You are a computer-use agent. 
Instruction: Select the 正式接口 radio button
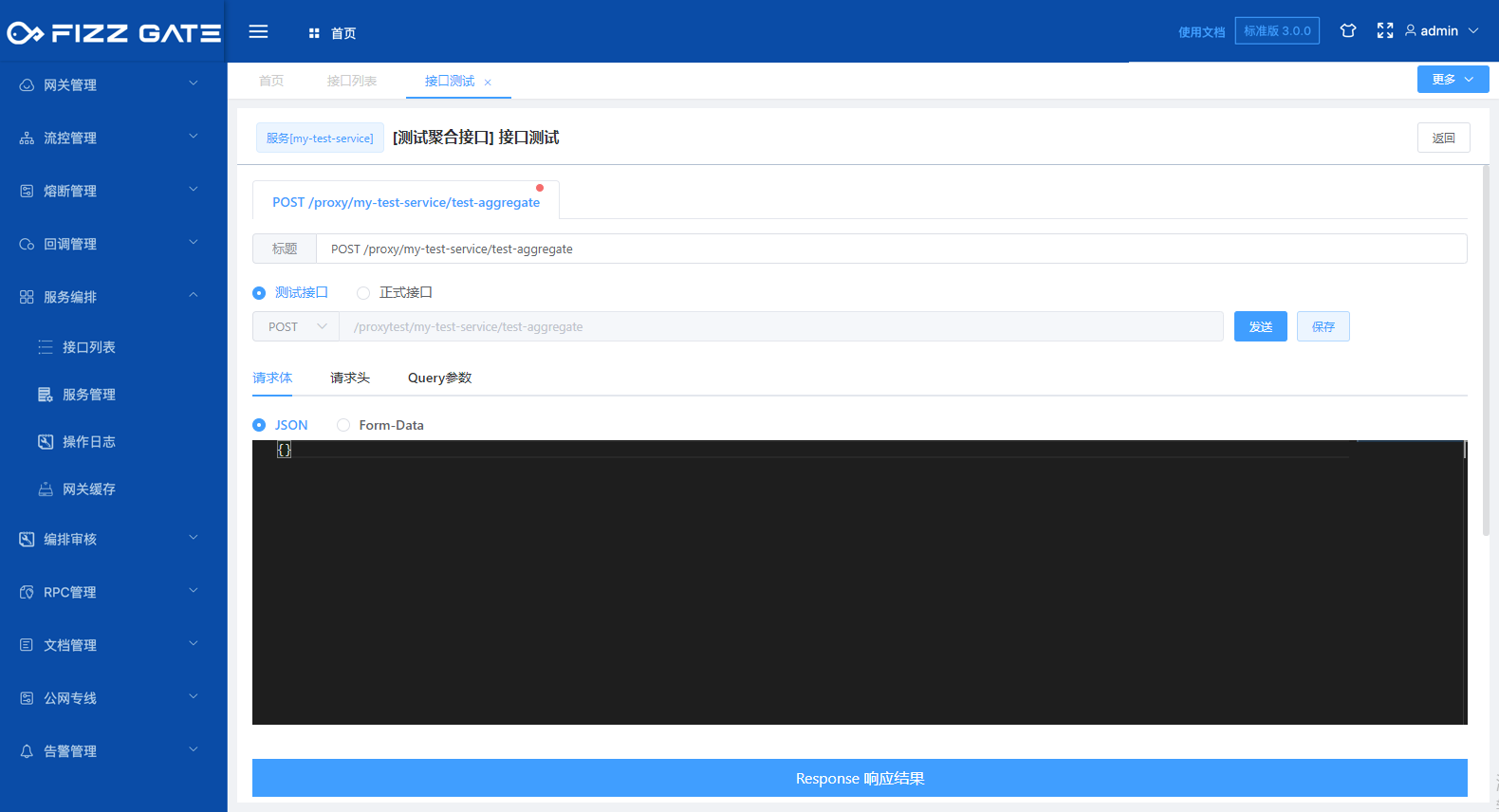click(x=363, y=293)
